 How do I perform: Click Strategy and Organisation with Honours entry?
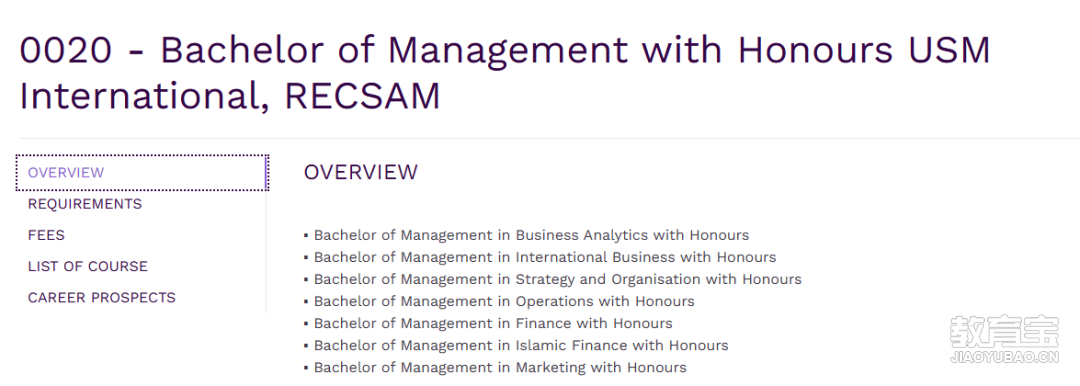tap(558, 279)
